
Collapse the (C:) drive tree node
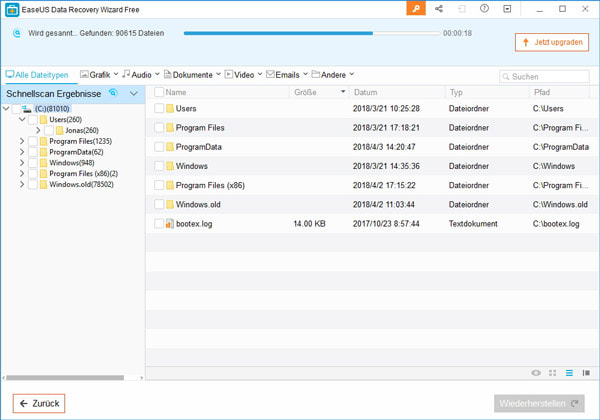pos(6,109)
